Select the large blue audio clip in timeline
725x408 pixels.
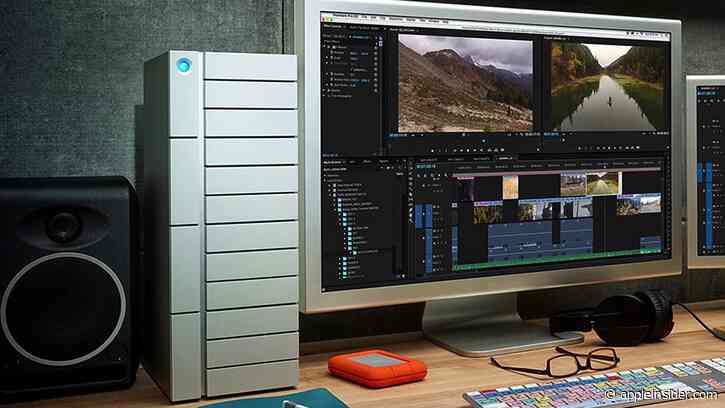pyautogui.click(x=520, y=241)
